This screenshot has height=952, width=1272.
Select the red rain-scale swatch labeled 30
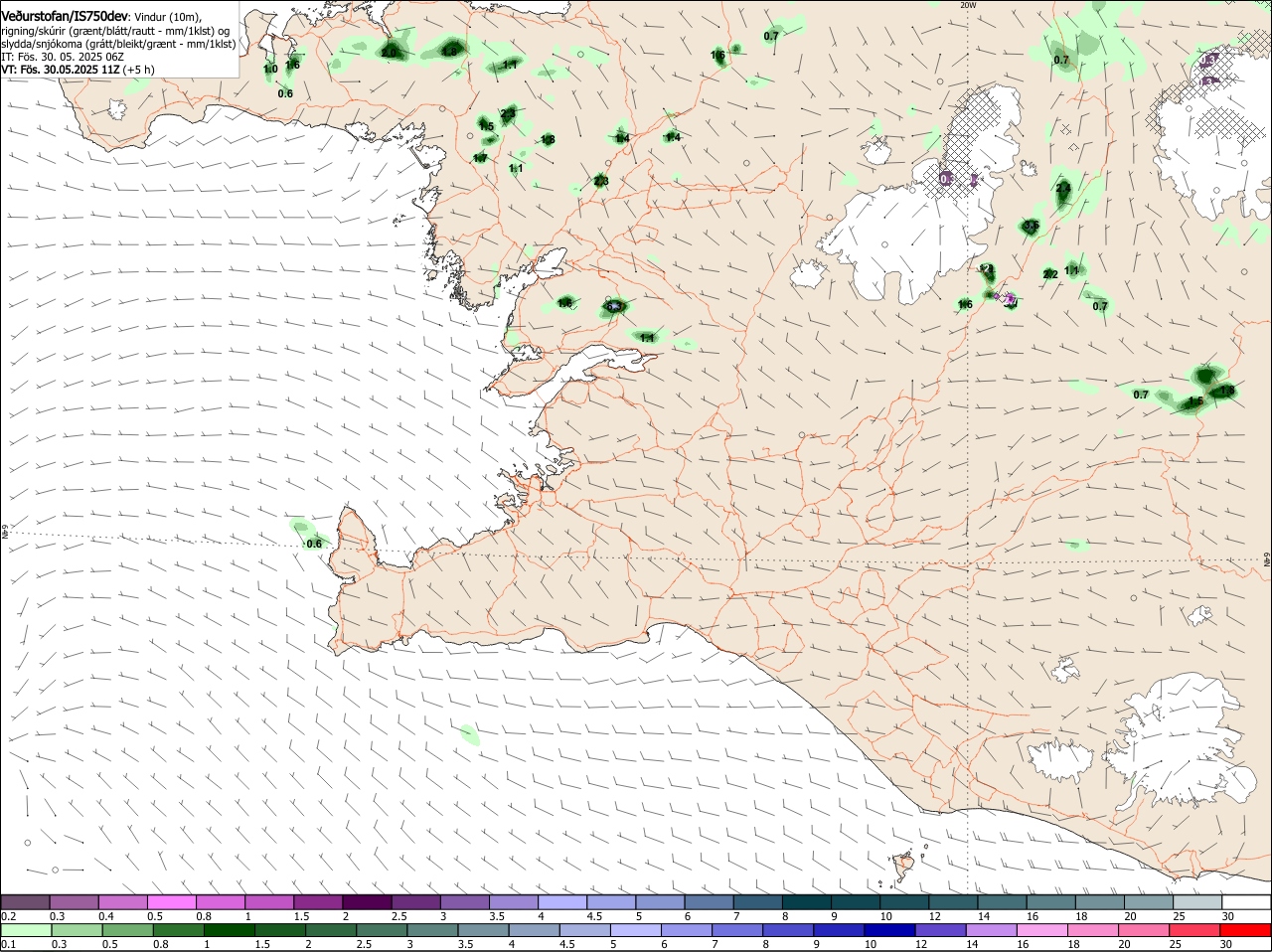(x=1246, y=930)
